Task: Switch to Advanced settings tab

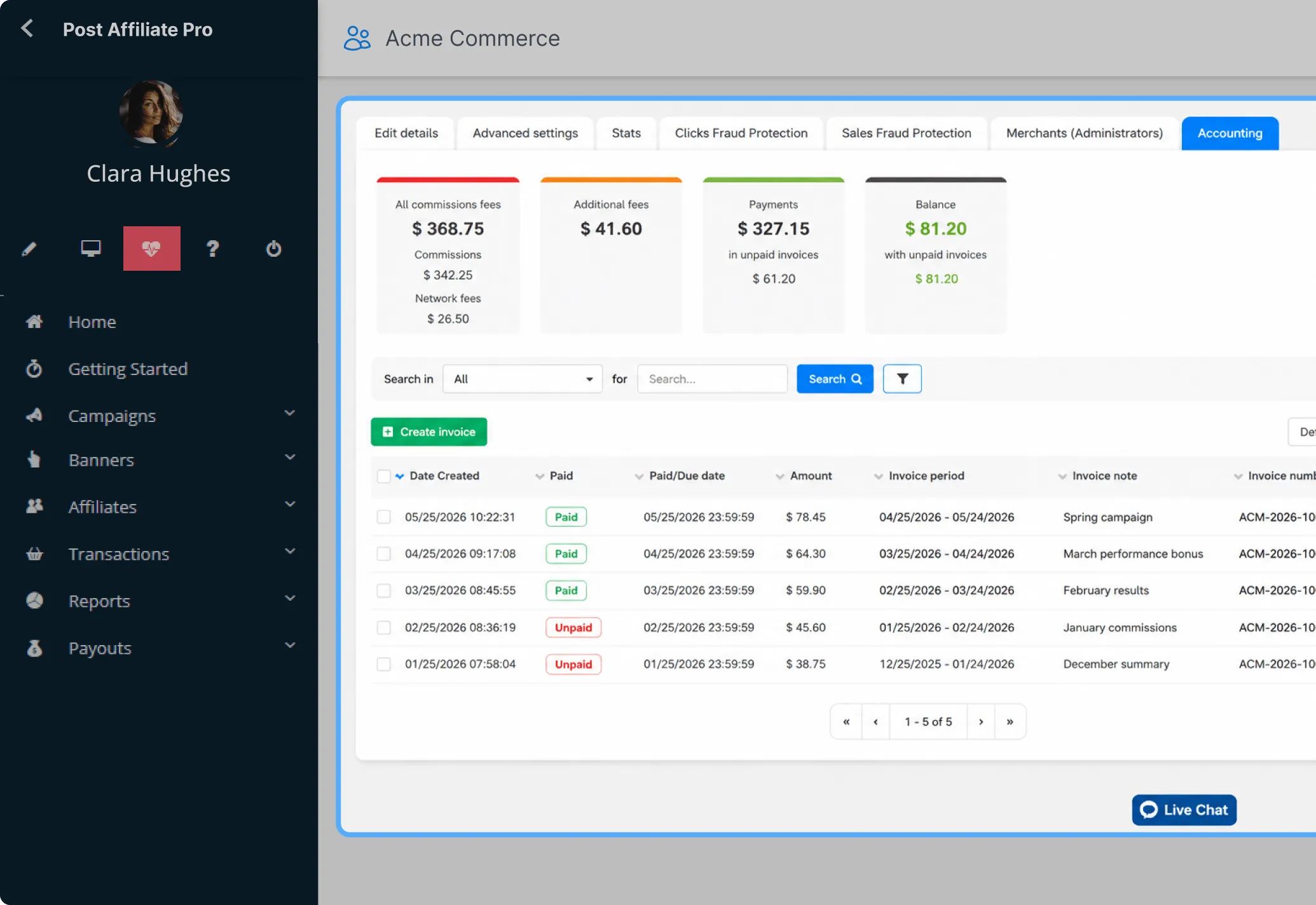Action: point(525,133)
